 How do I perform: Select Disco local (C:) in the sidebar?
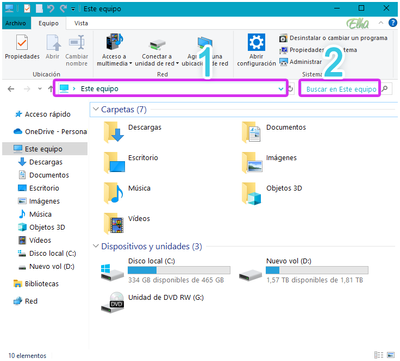(47, 253)
